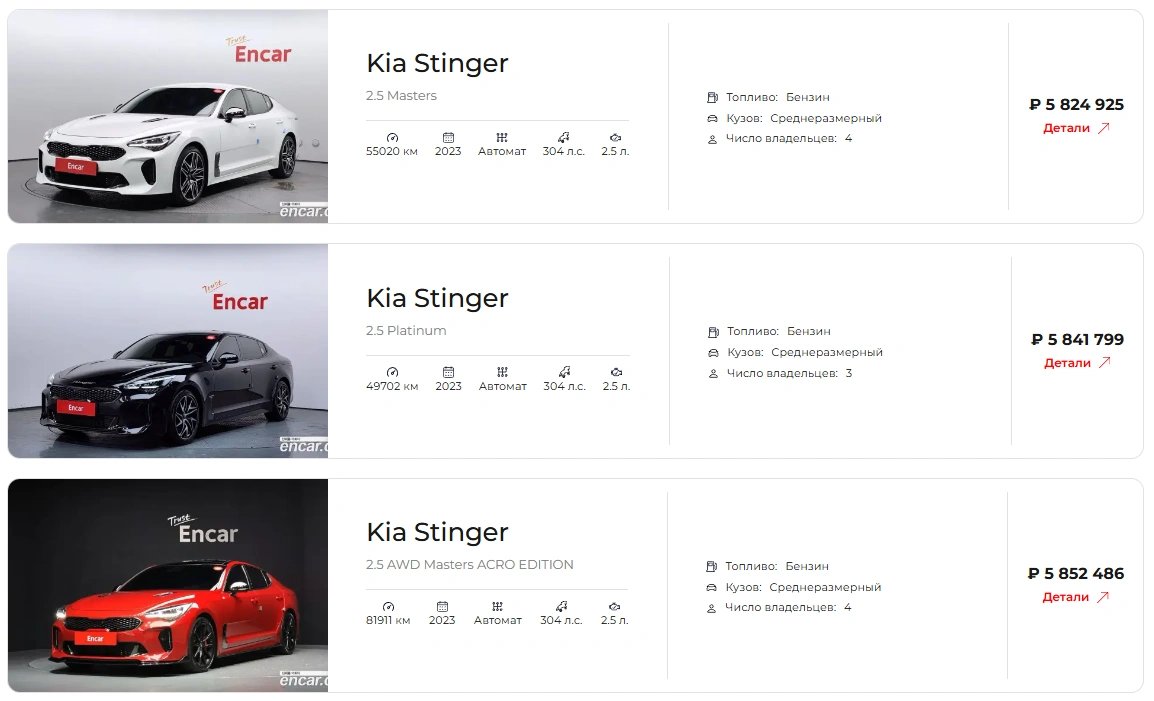The height and width of the screenshot is (701, 1154).
Task: Click the Kia Stinger title above 2.5 Masters
Action: click(x=437, y=63)
